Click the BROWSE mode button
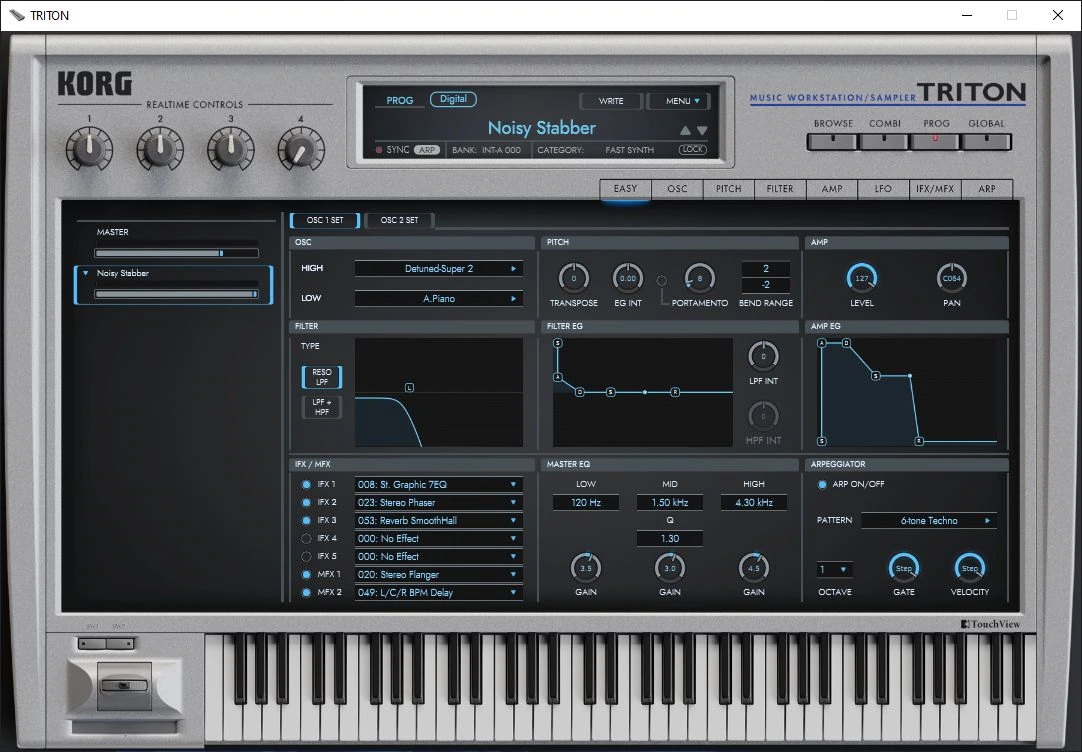 click(833, 141)
